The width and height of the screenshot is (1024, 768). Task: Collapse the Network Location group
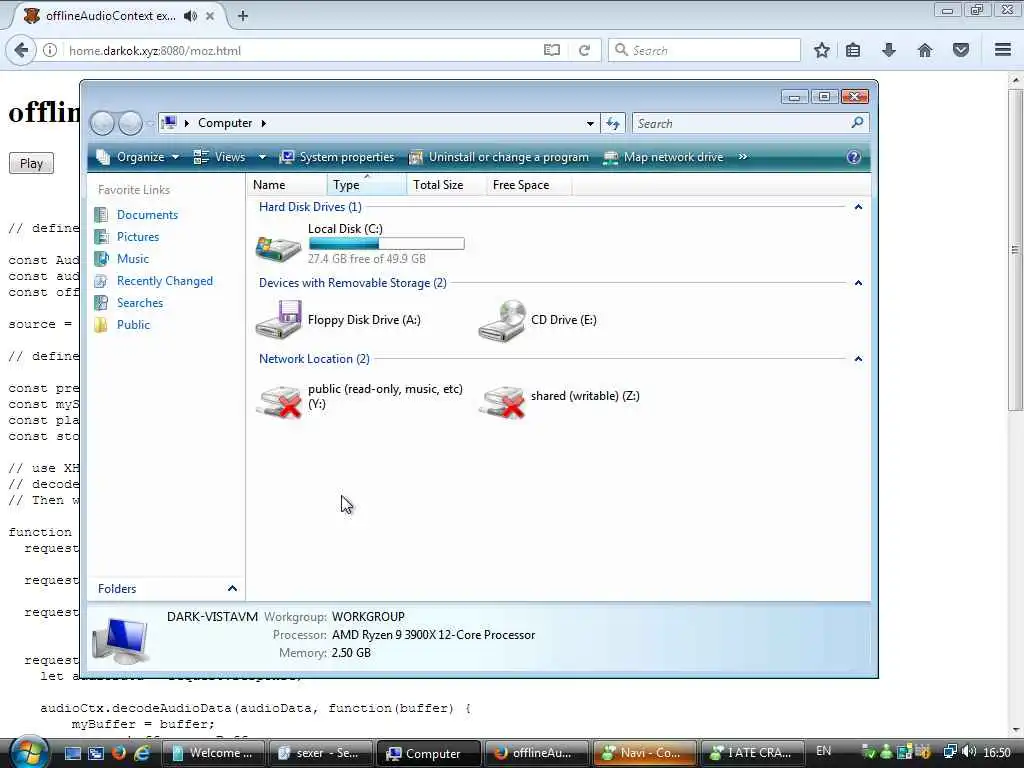858,359
